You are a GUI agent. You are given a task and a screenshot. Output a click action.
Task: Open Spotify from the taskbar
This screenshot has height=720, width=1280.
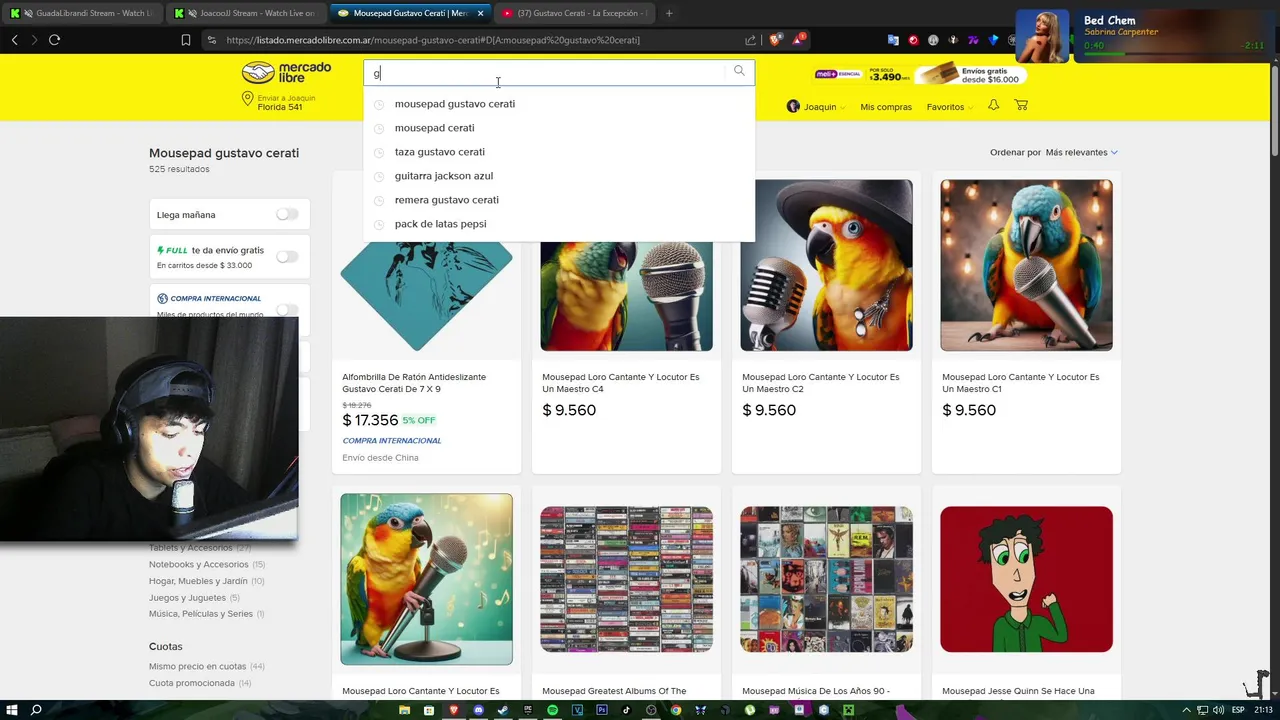click(552, 710)
